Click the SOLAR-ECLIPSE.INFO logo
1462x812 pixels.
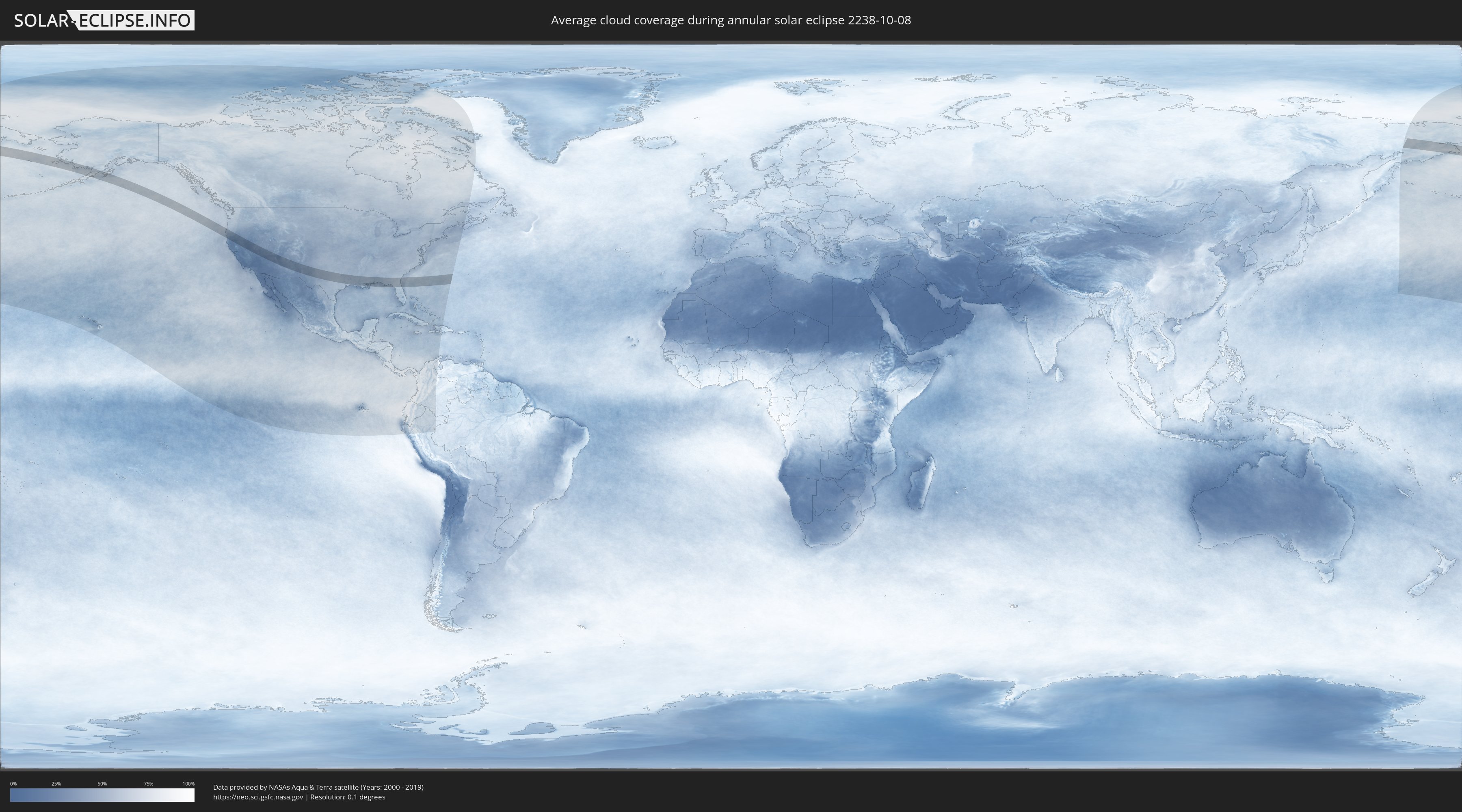coord(104,20)
